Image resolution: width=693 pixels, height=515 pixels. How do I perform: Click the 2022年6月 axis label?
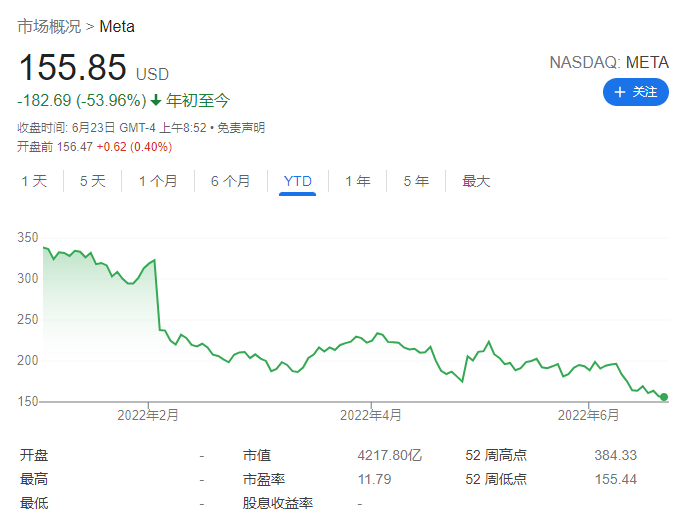(x=588, y=415)
